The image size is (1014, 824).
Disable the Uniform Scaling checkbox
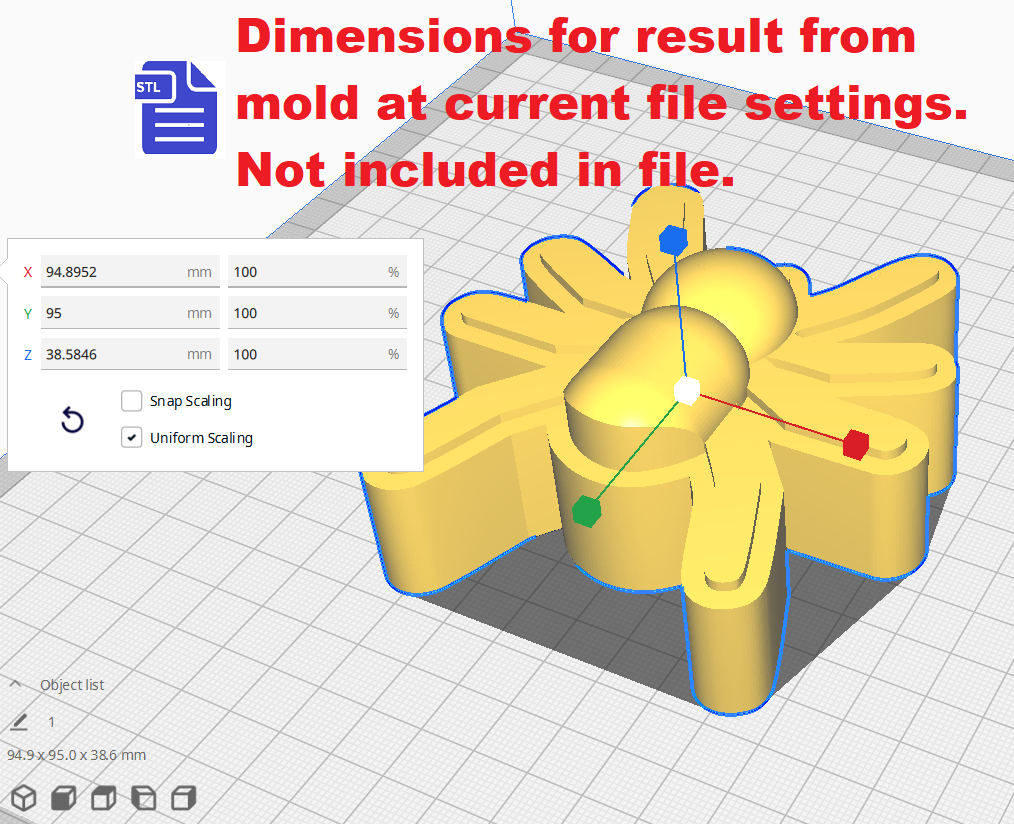pos(131,438)
